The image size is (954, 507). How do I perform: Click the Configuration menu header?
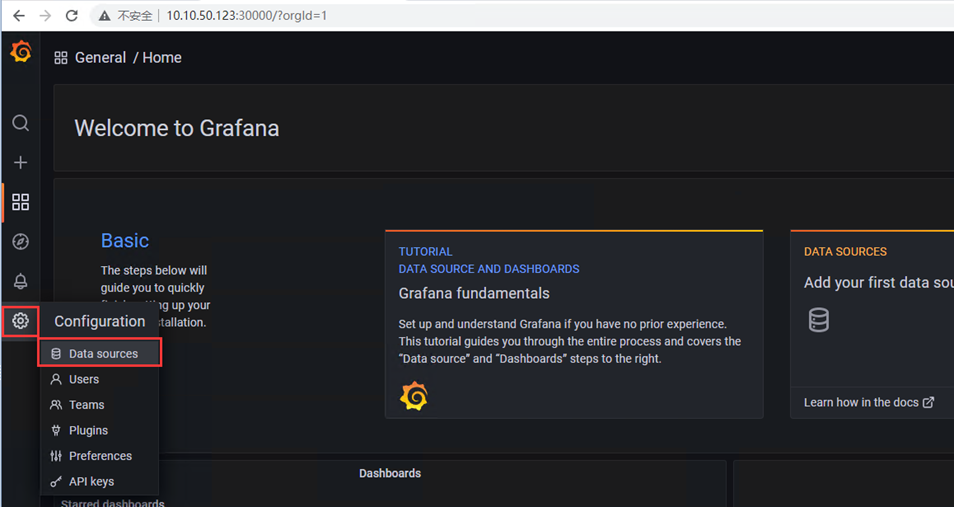(x=100, y=321)
